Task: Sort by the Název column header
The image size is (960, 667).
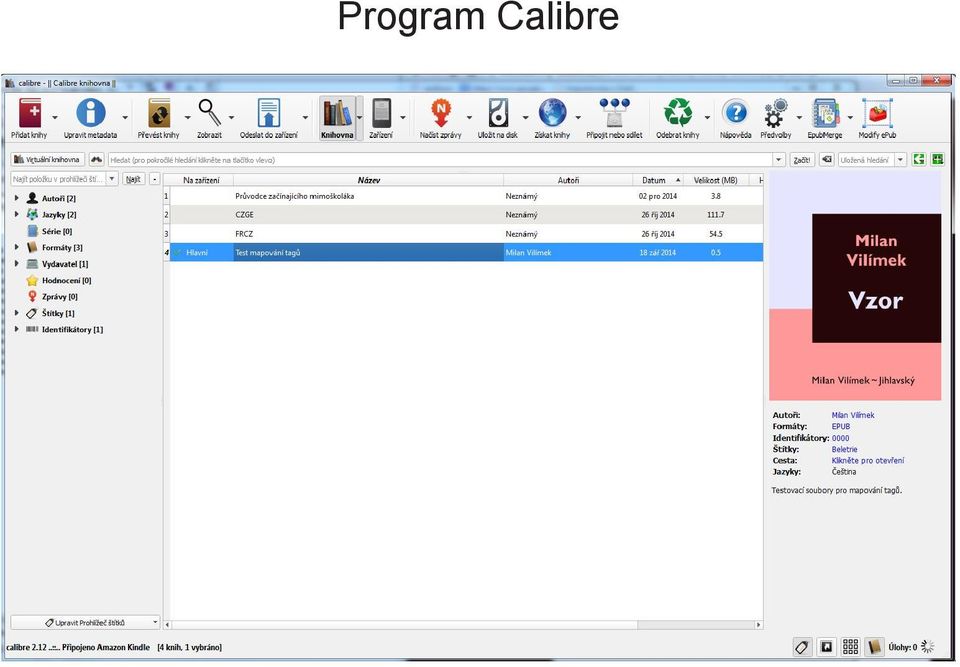Action: (x=369, y=180)
